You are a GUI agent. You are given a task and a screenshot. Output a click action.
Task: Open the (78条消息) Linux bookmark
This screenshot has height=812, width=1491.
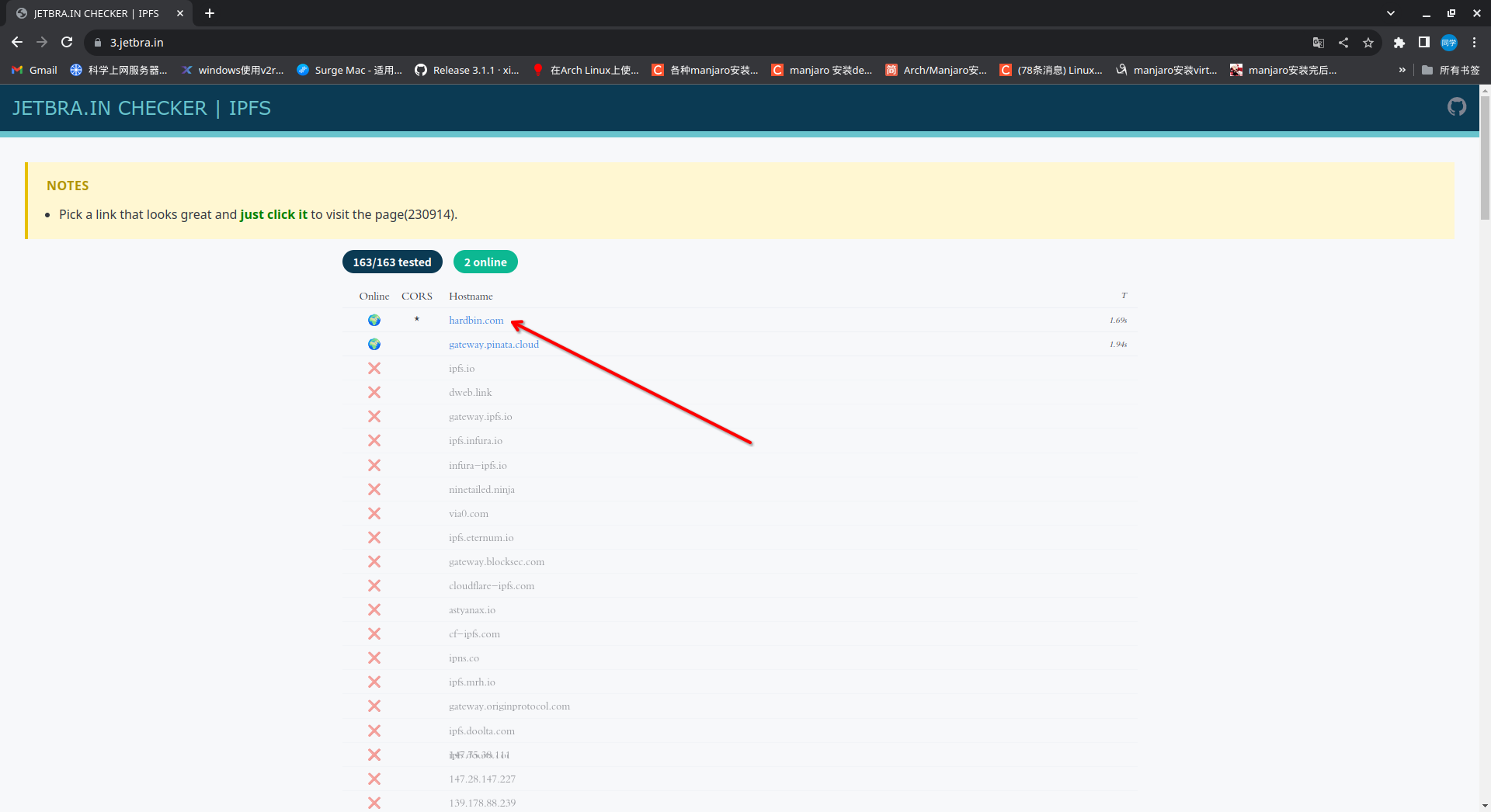point(1051,70)
